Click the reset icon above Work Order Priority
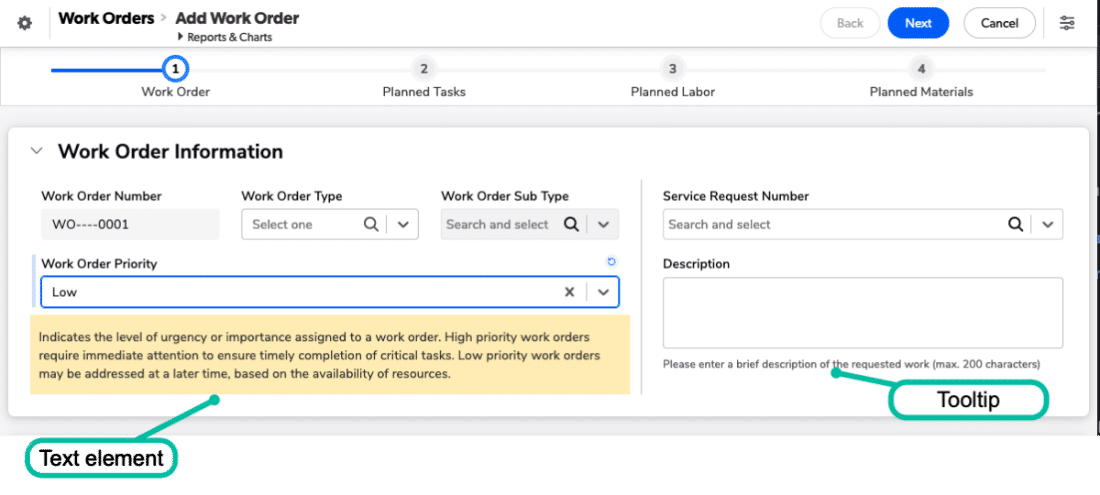This screenshot has width=1100, height=495. click(612, 262)
